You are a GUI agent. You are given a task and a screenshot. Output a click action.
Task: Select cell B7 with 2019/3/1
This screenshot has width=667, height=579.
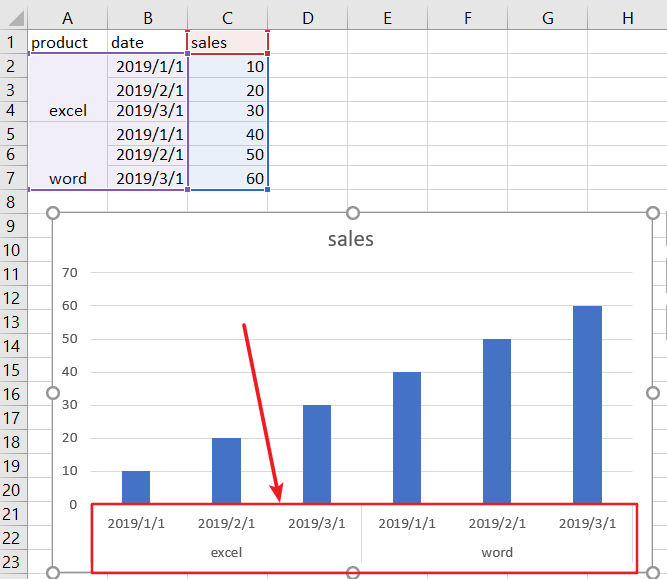147,178
